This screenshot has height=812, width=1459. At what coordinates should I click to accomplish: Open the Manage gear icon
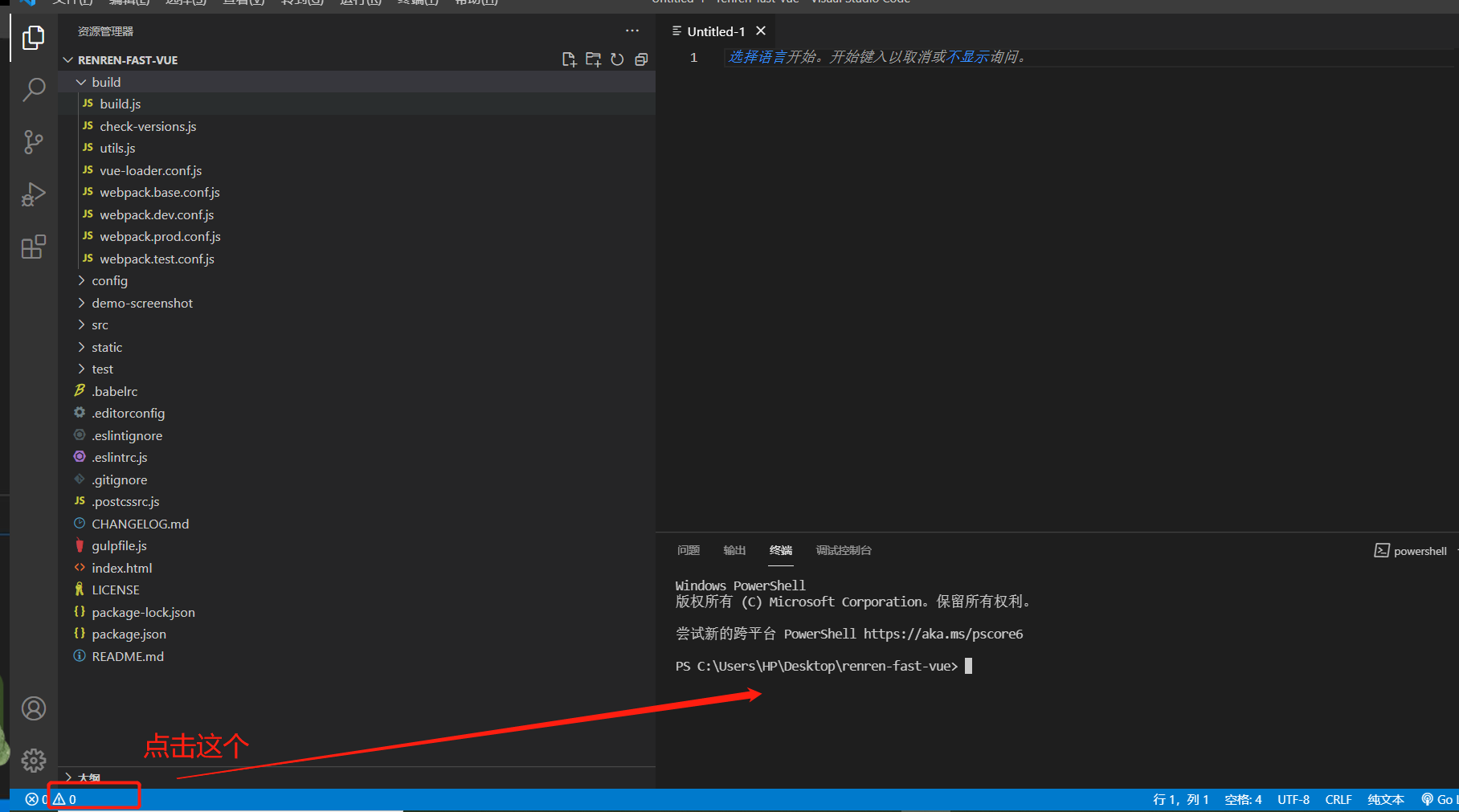click(x=33, y=760)
